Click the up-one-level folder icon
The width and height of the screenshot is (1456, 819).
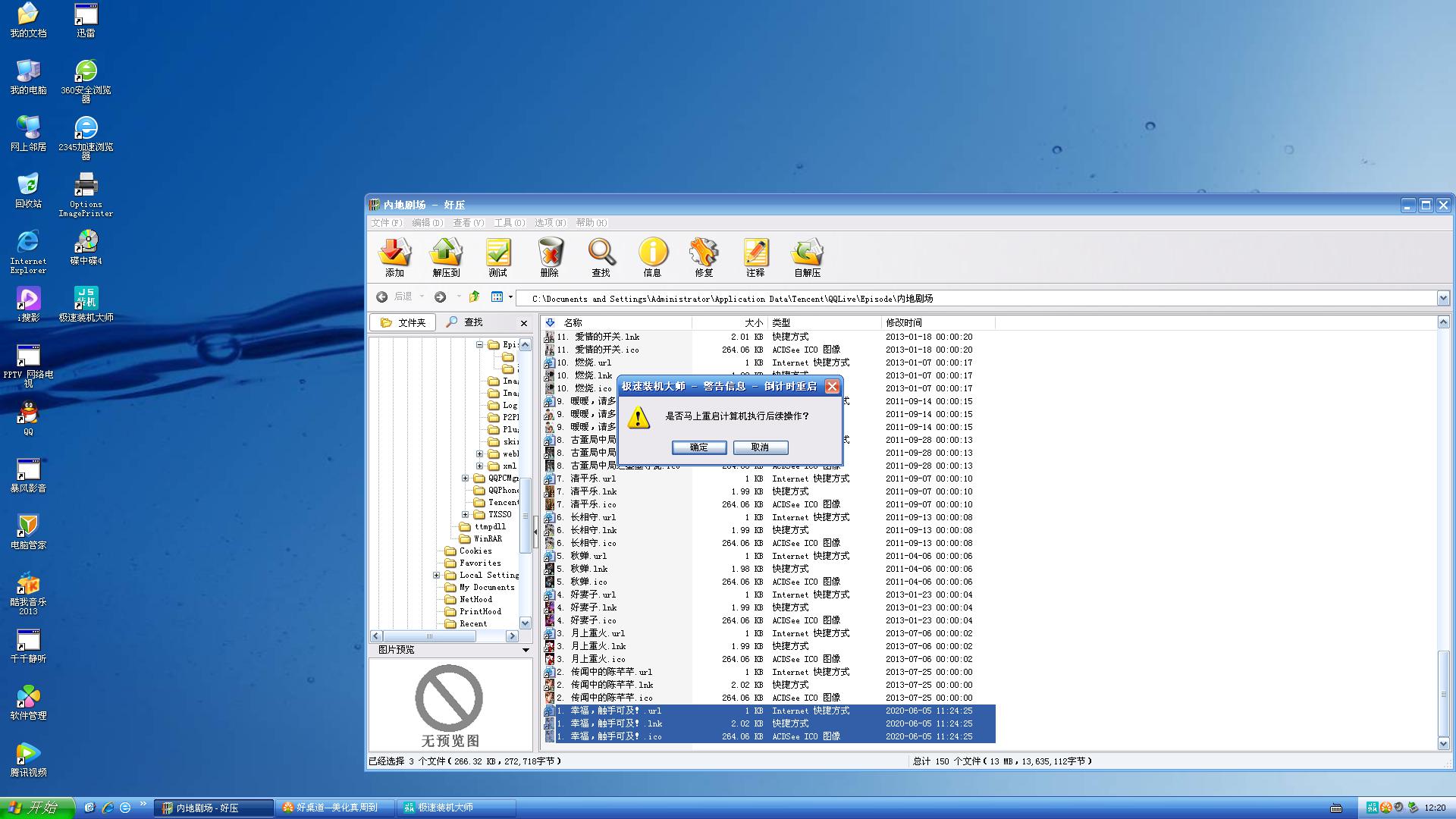(x=475, y=297)
